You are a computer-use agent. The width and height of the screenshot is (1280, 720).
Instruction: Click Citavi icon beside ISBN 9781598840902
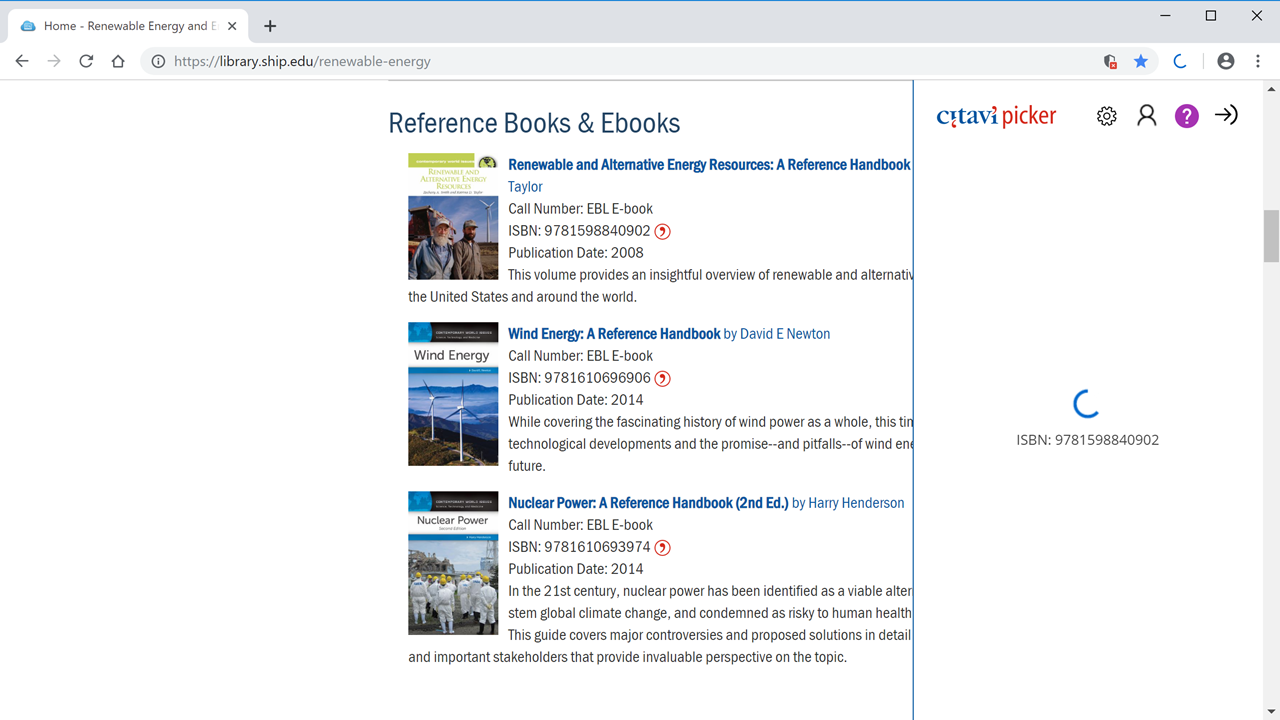coord(662,232)
